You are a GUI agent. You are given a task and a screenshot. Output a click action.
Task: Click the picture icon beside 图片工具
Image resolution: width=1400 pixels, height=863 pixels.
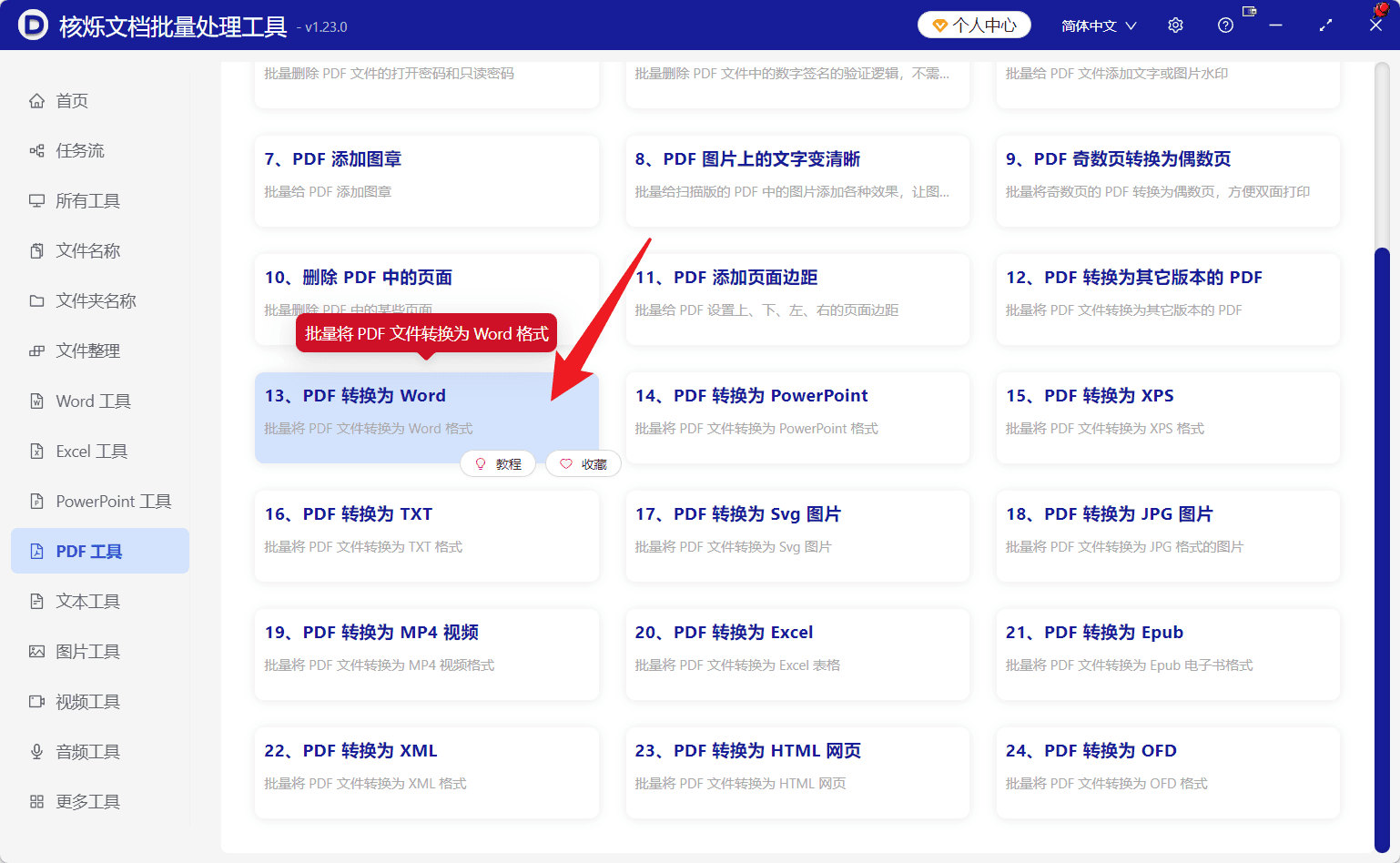point(36,652)
